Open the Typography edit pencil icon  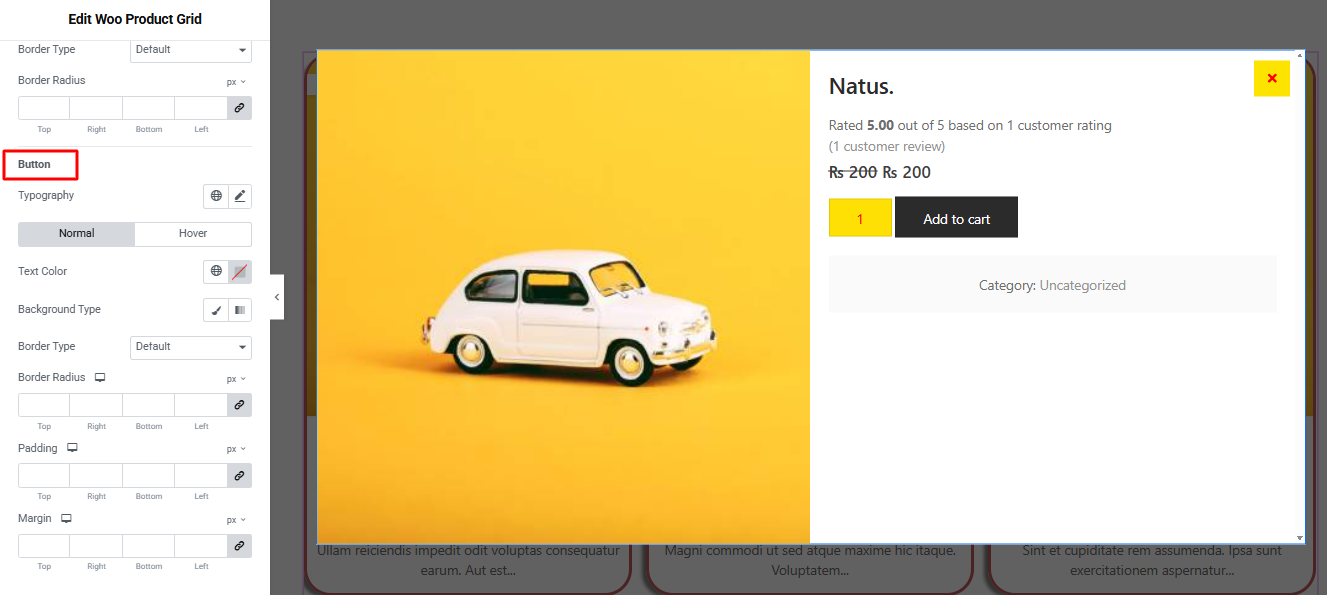240,196
